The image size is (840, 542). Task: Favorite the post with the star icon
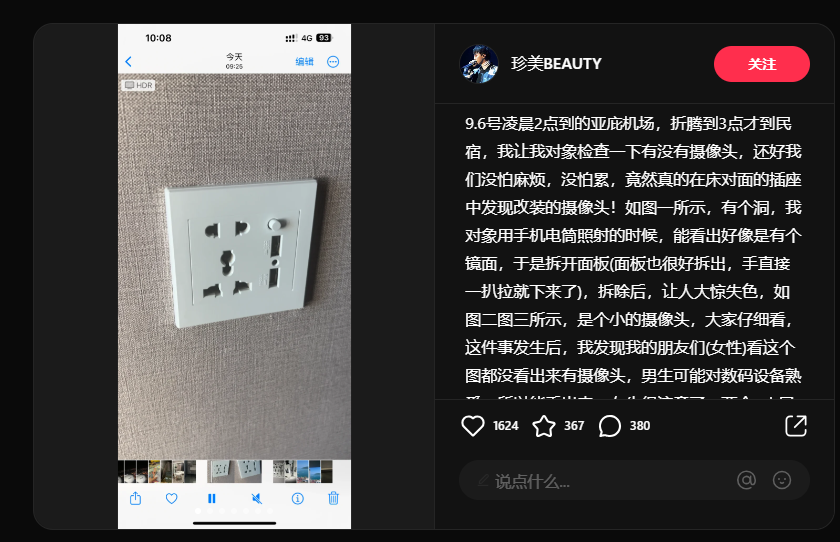(x=544, y=426)
